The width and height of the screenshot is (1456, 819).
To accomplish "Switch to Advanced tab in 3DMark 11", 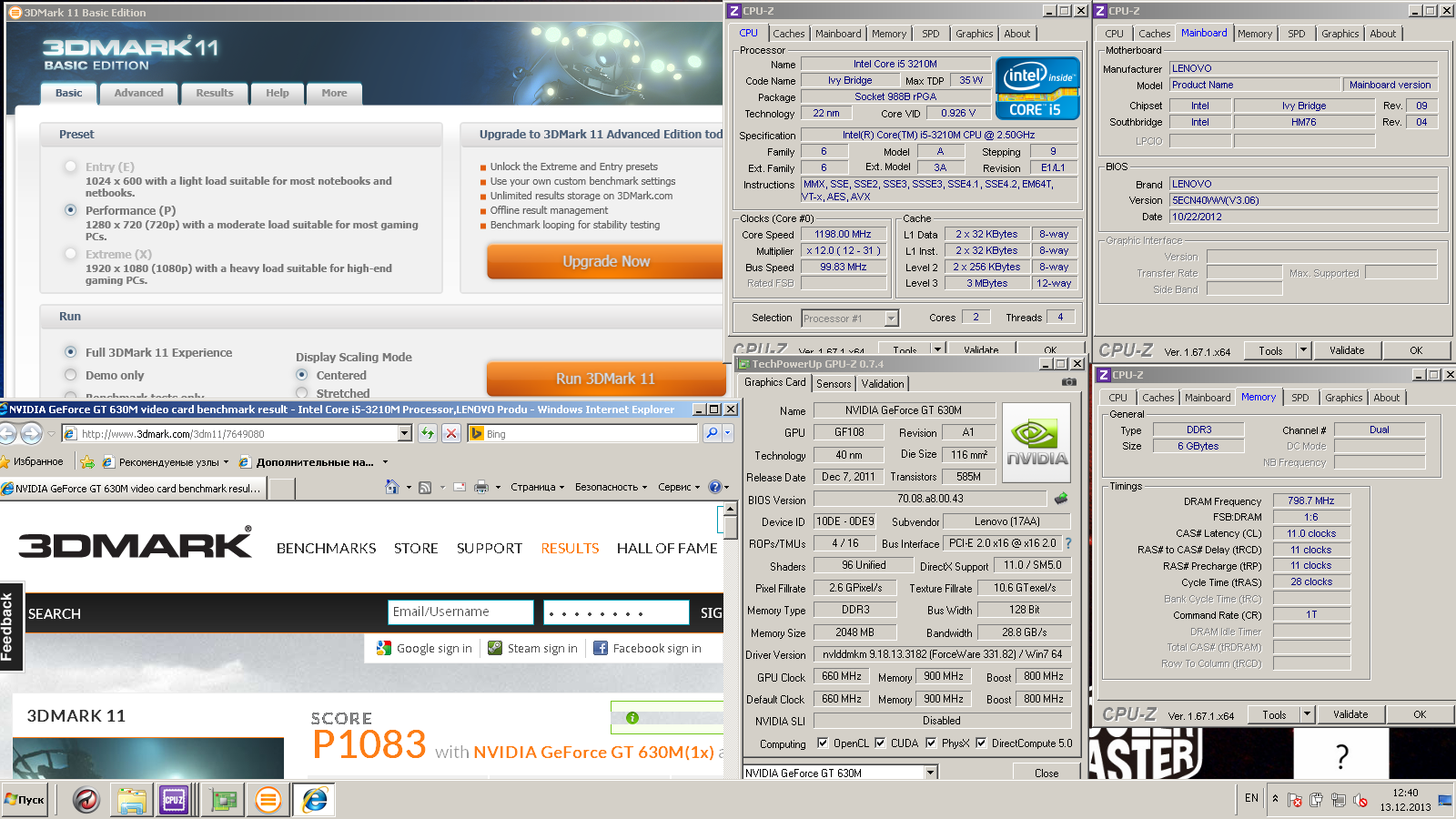I will coord(138,93).
